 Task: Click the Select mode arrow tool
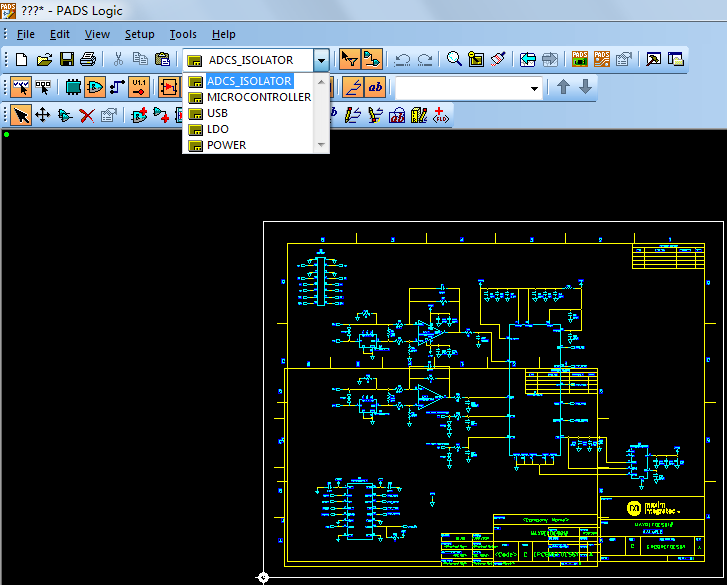point(21,115)
